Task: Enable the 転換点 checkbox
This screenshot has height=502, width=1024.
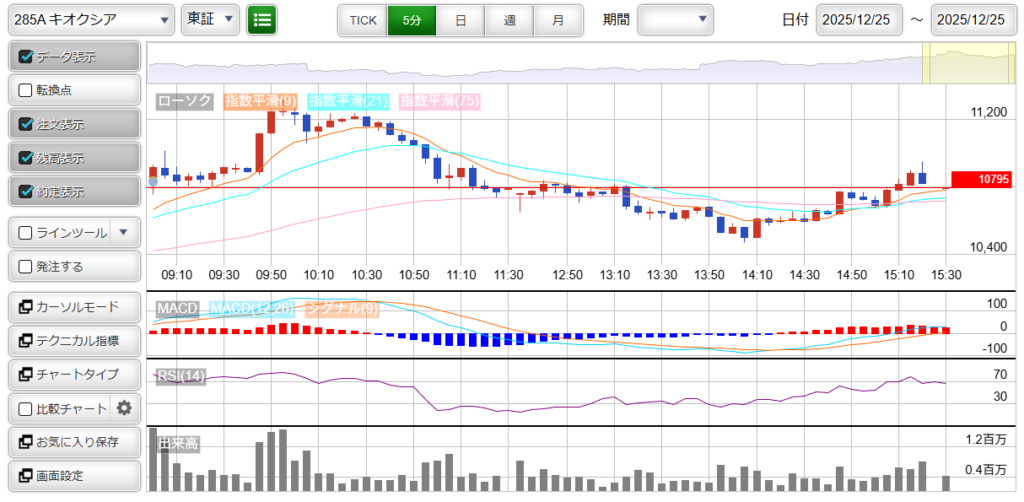Action: [27, 90]
